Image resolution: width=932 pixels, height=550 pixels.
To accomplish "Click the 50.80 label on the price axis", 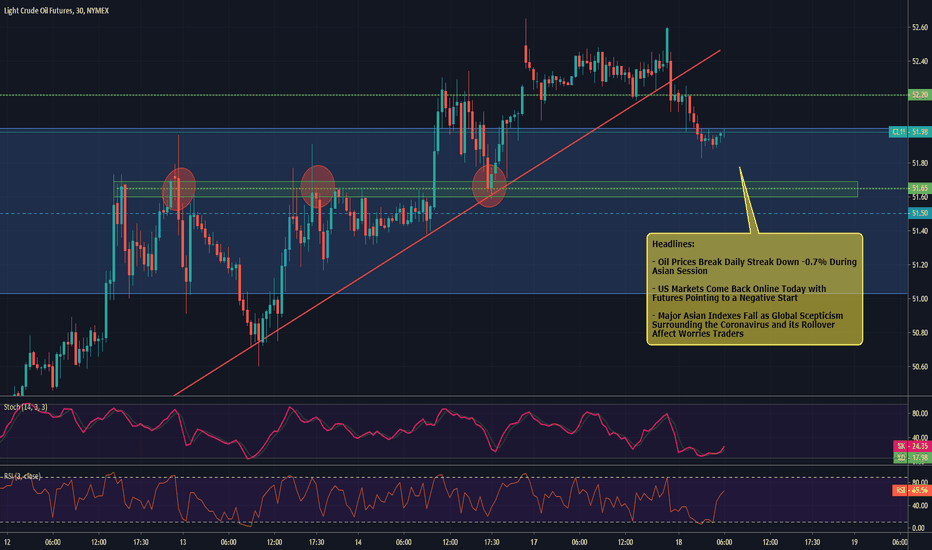I will tap(920, 332).
